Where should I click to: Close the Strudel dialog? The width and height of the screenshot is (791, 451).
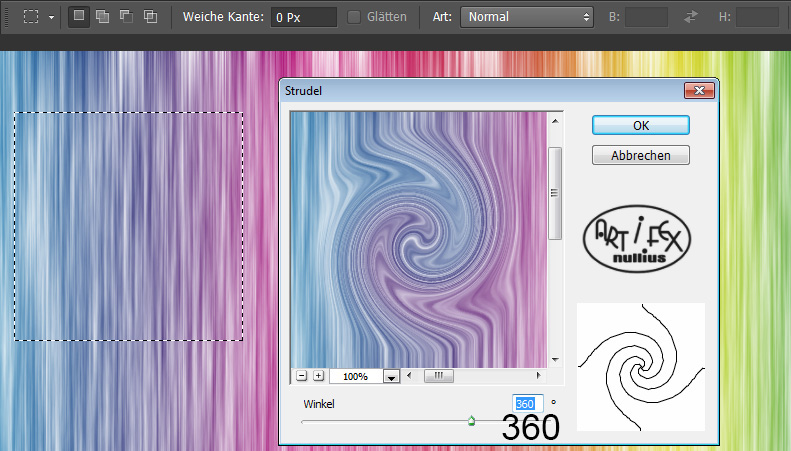coord(699,91)
